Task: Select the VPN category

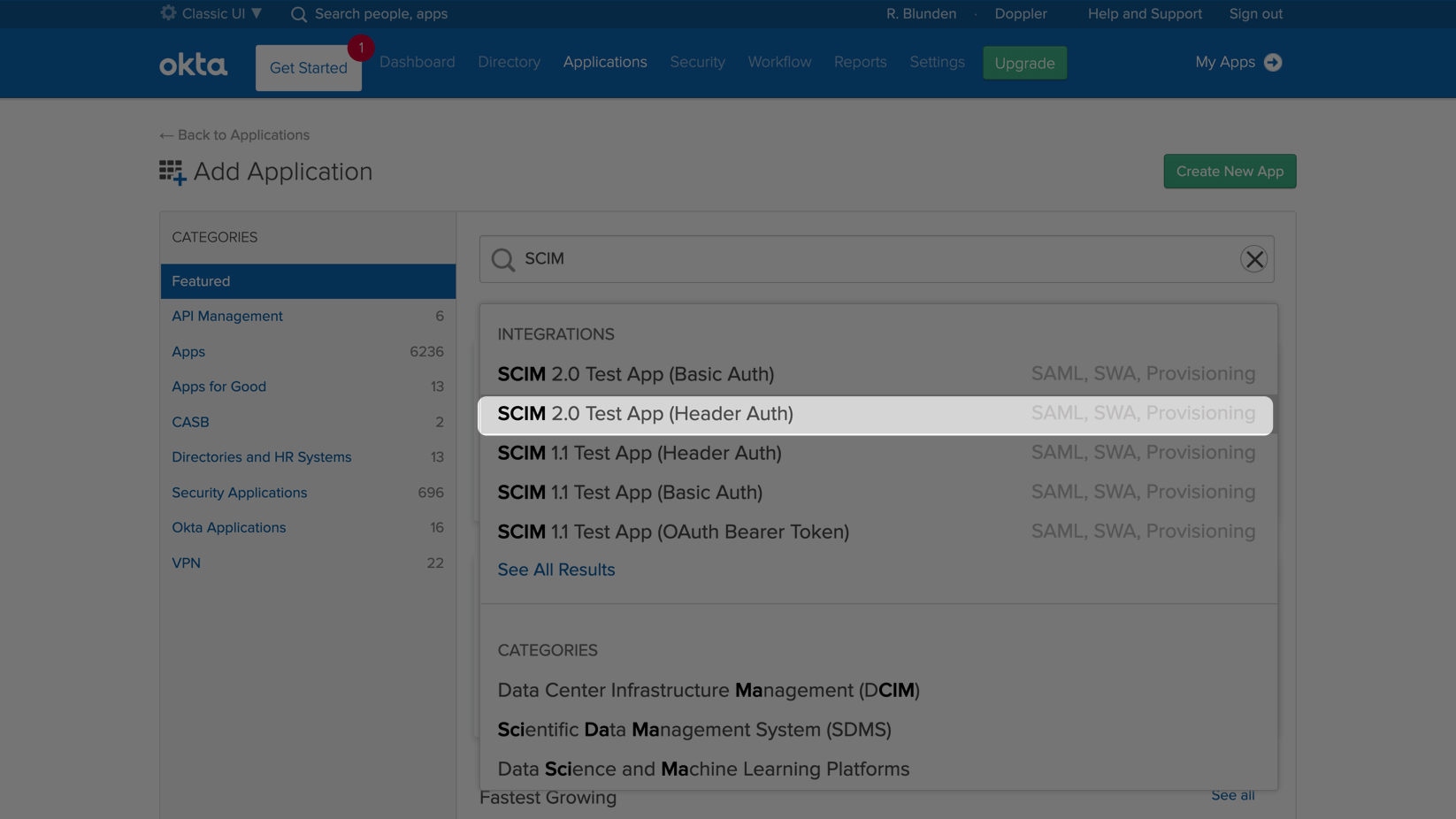Action: coord(308,563)
